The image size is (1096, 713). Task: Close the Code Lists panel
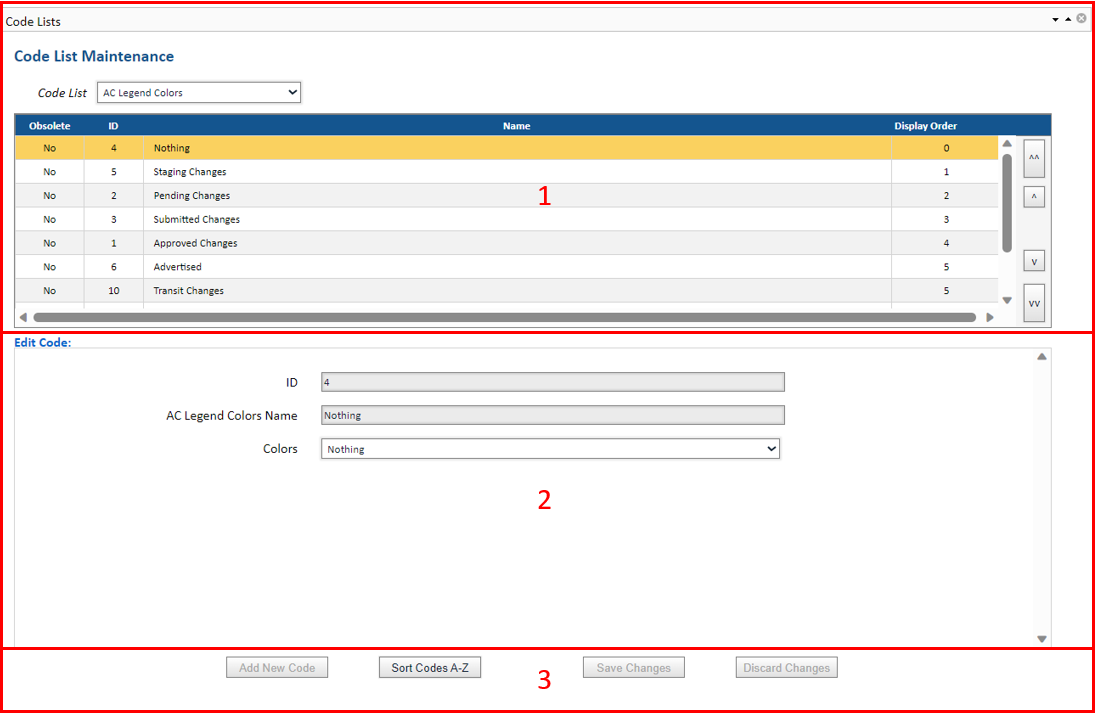(1081, 19)
